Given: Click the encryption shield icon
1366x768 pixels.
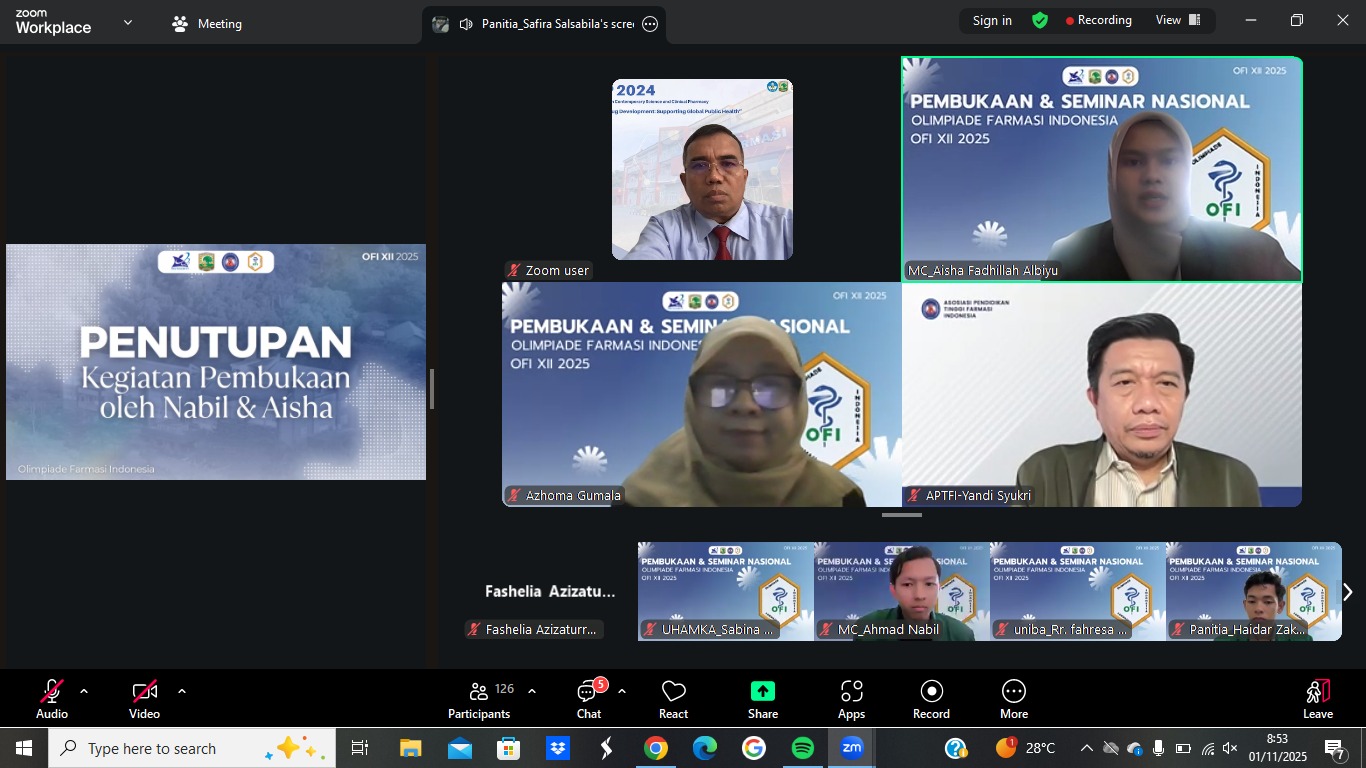Looking at the screenshot, I should [x=1040, y=21].
